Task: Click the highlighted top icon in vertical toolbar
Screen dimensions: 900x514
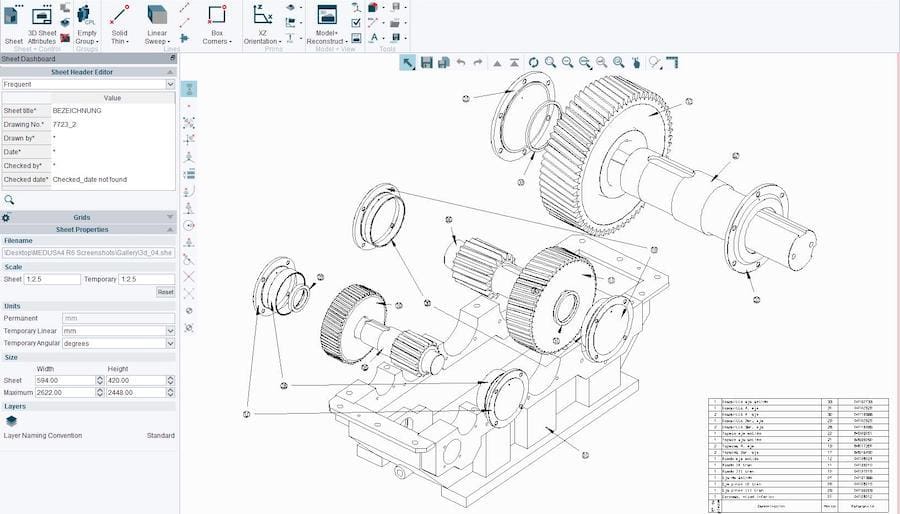Action: 189,89
